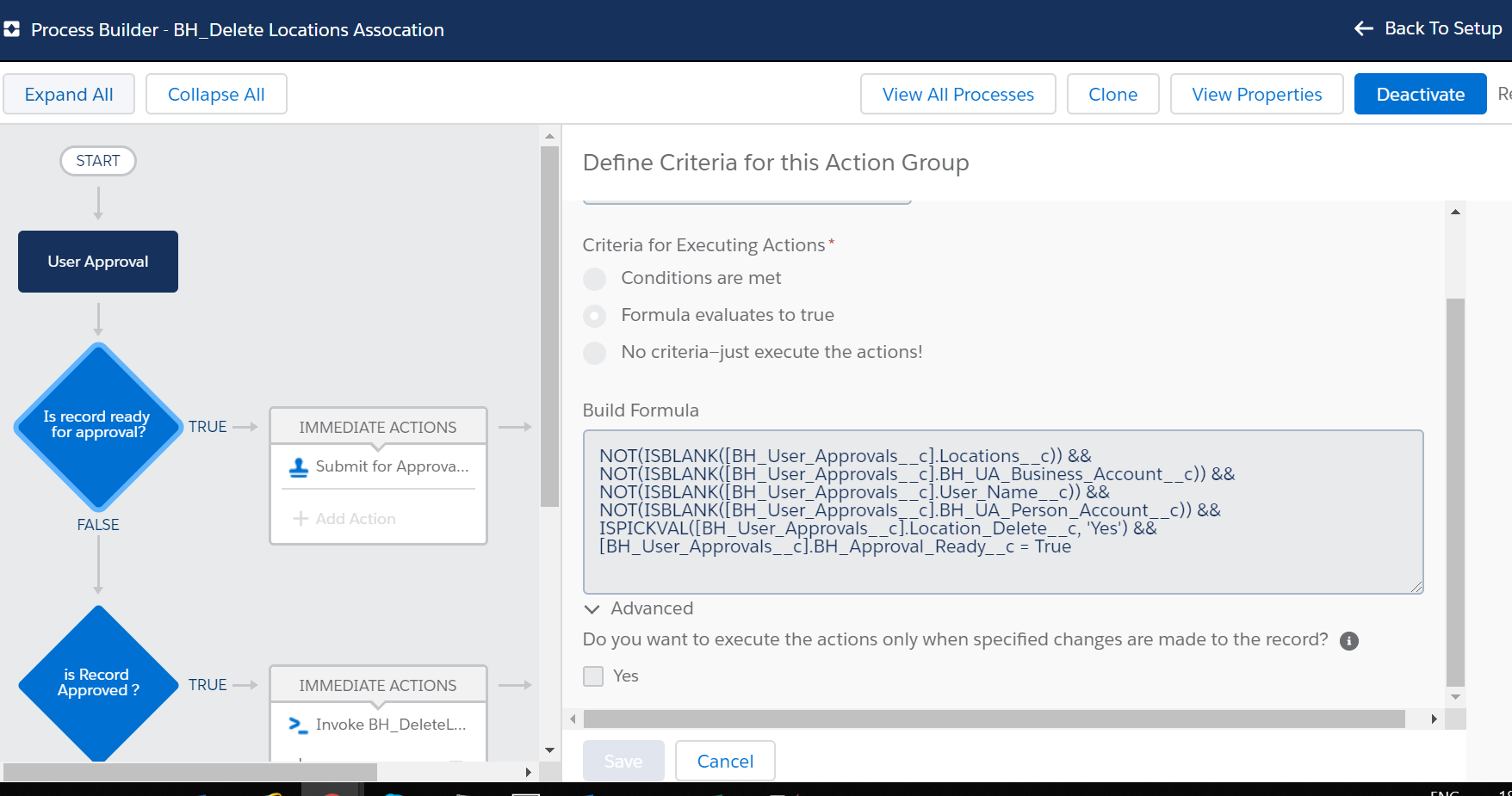The height and width of the screenshot is (796, 1512).
Task: Select the 'Is record ready for approval?' diamond
Action: [98, 427]
